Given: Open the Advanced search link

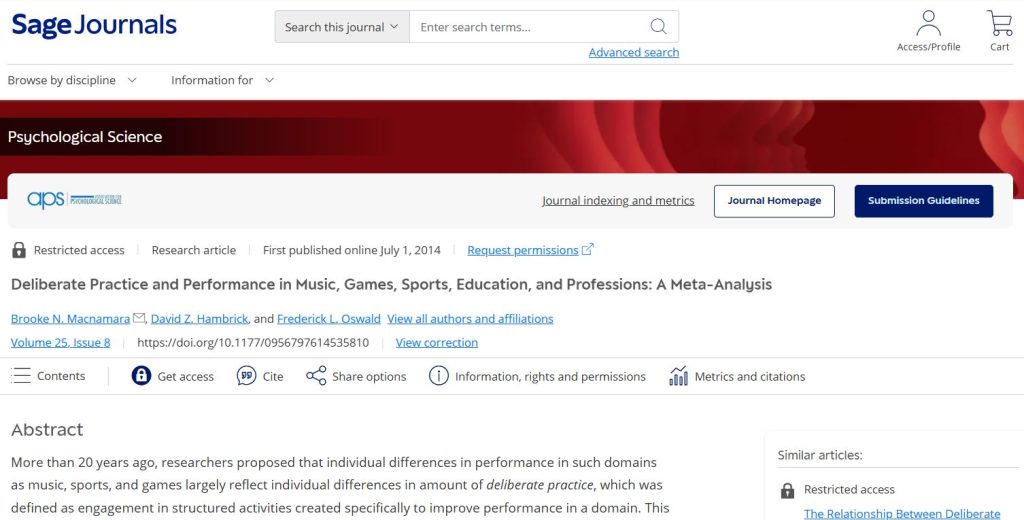Looking at the screenshot, I should [x=633, y=52].
